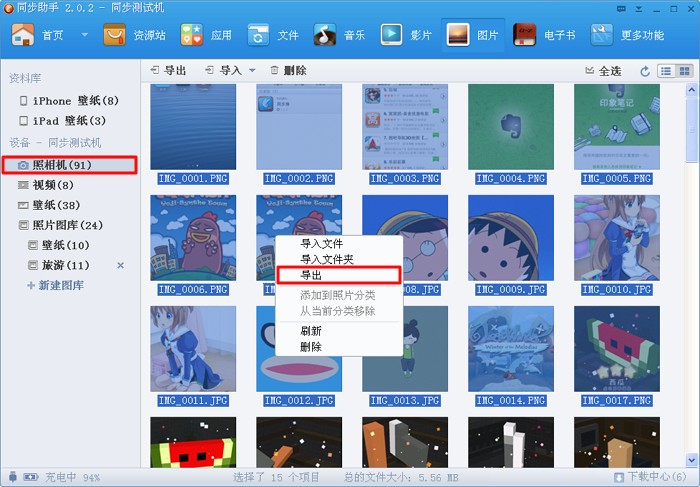Select iPhone 壁纸(8) in library
Screen dimensions: 700x487
[x=69, y=101]
